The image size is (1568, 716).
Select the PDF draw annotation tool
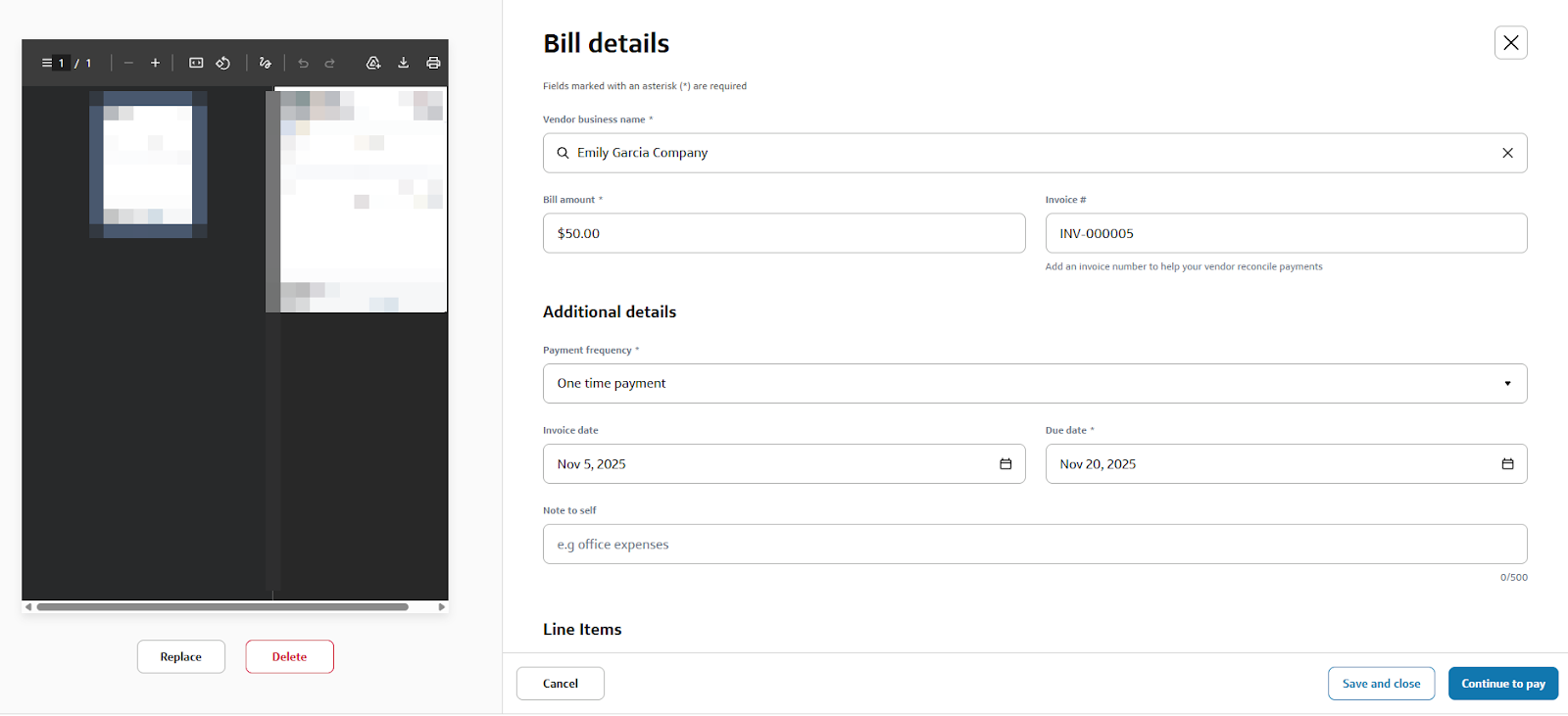point(265,63)
